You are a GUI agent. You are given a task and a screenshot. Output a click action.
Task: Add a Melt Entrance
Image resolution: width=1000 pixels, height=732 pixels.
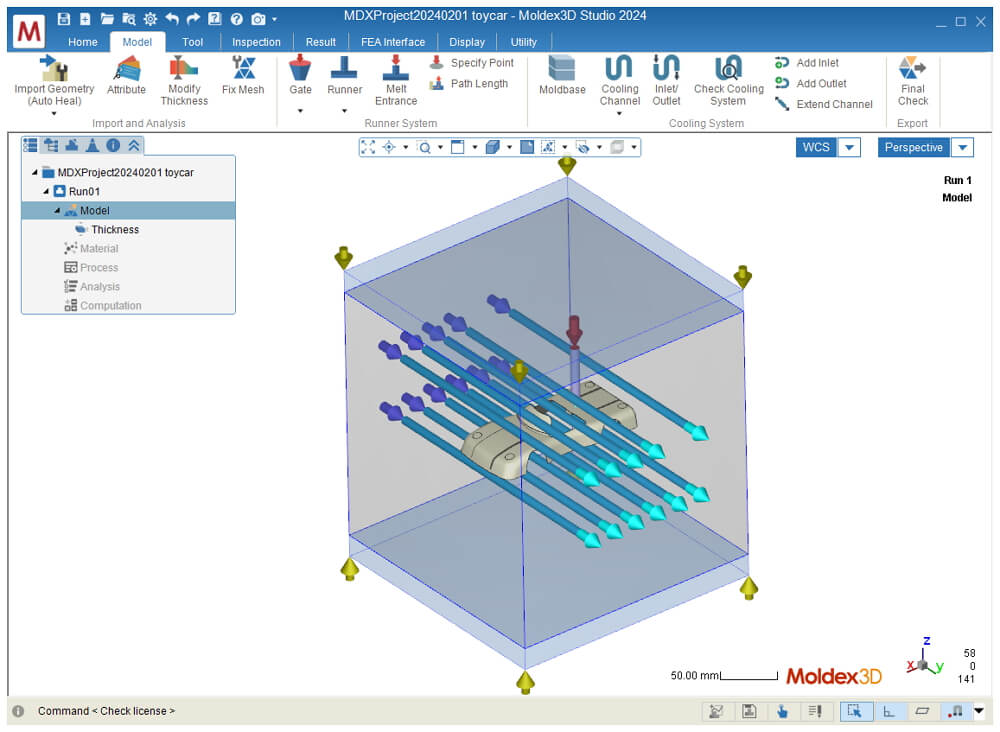pos(396,80)
